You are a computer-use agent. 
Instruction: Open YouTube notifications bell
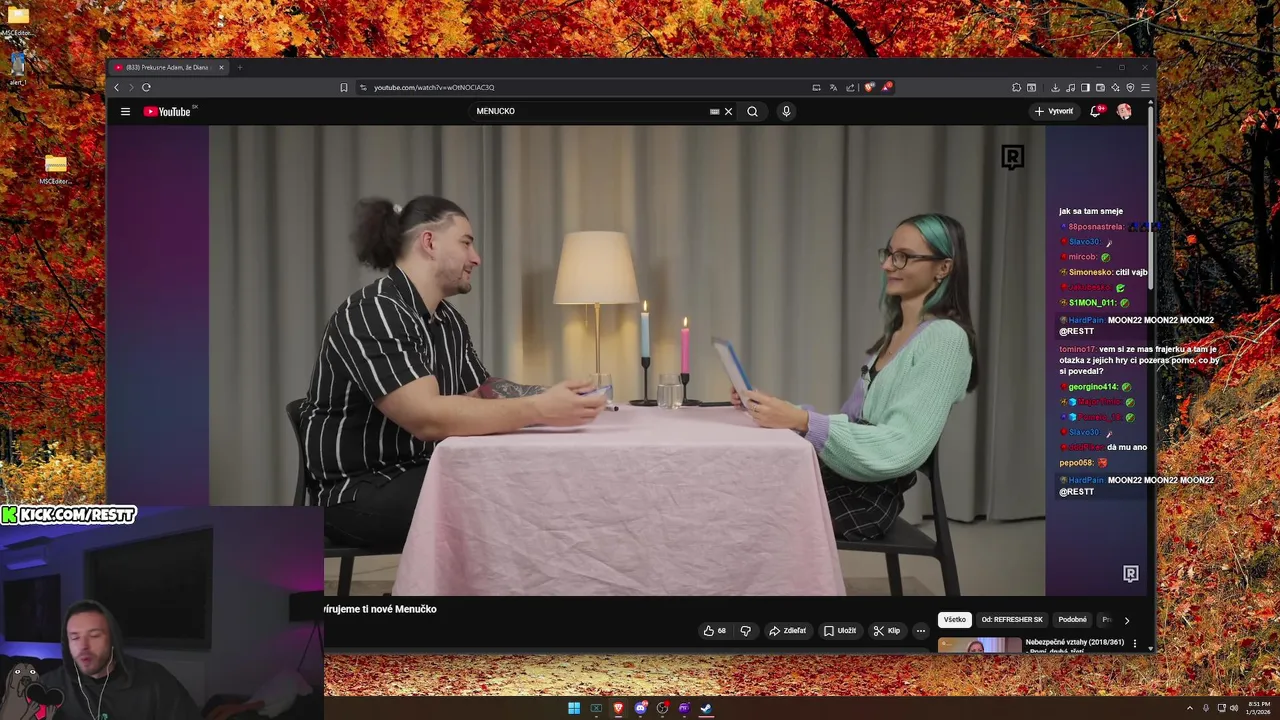[1095, 111]
